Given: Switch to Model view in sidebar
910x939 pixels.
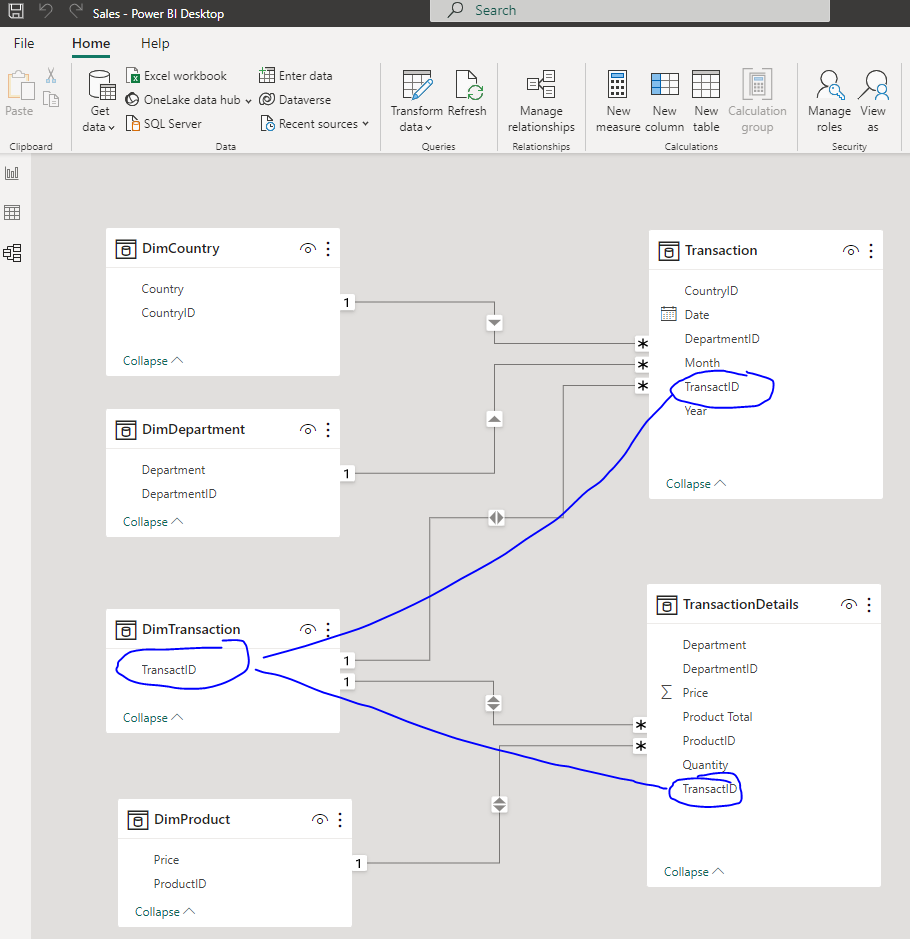Looking at the screenshot, I should [x=12, y=253].
